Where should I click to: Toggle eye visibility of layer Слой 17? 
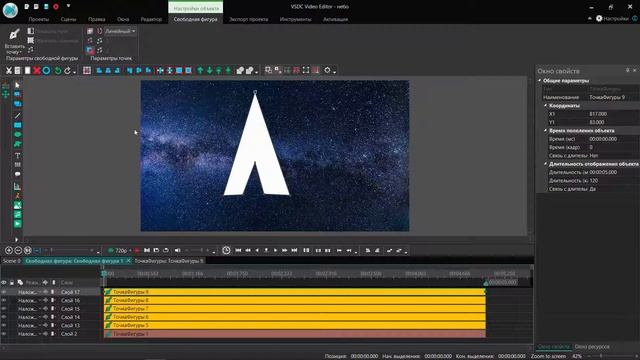coord(4,292)
